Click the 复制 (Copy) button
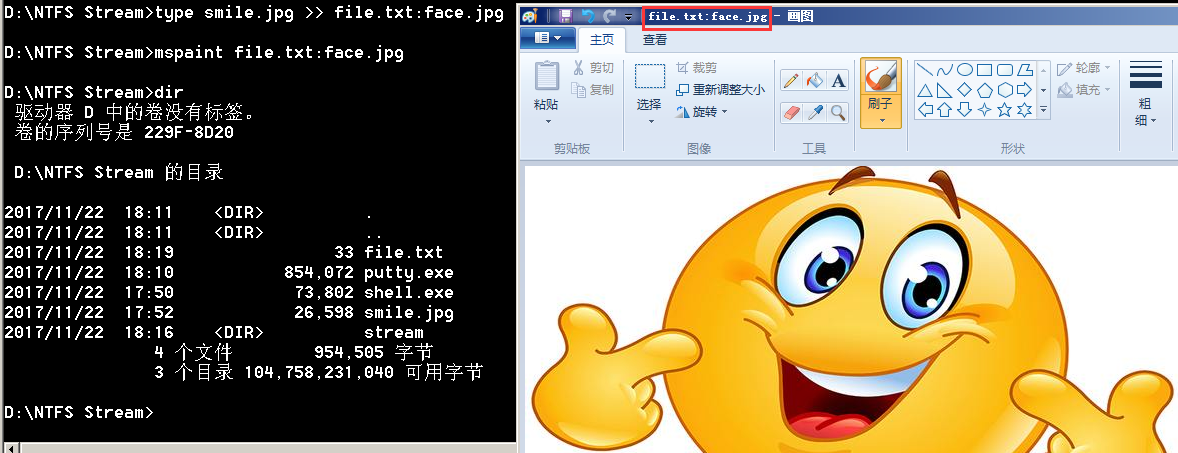The width and height of the screenshot is (1178, 453). click(x=594, y=90)
